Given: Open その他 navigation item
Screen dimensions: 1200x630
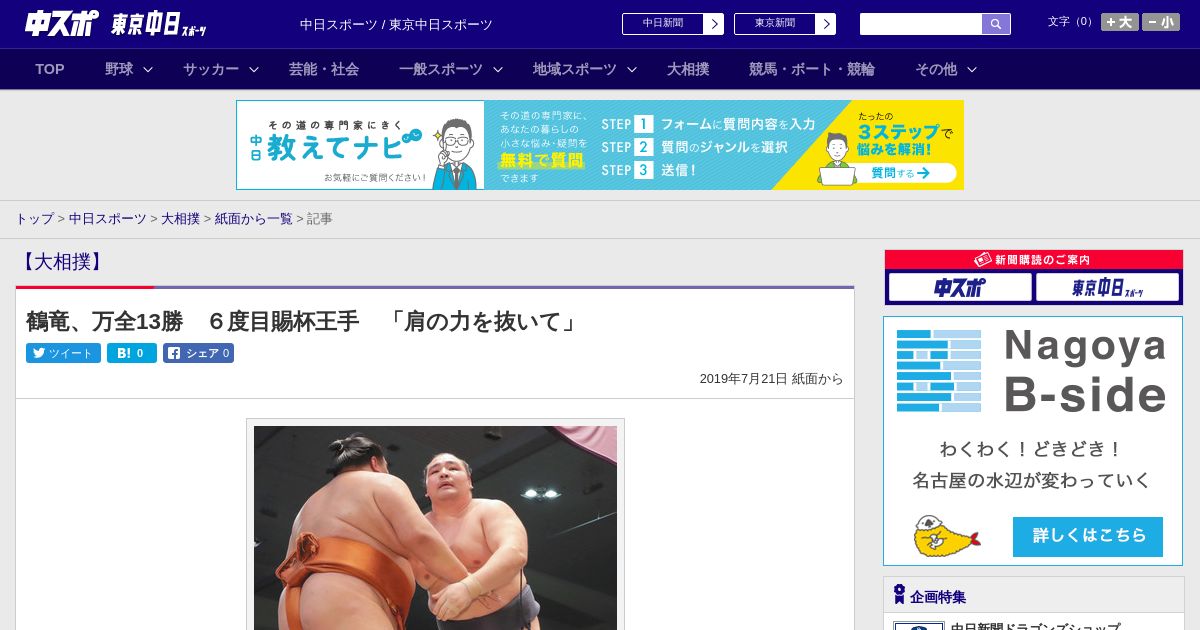Looking at the screenshot, I should pyautogui.click(x=936, y=69).
